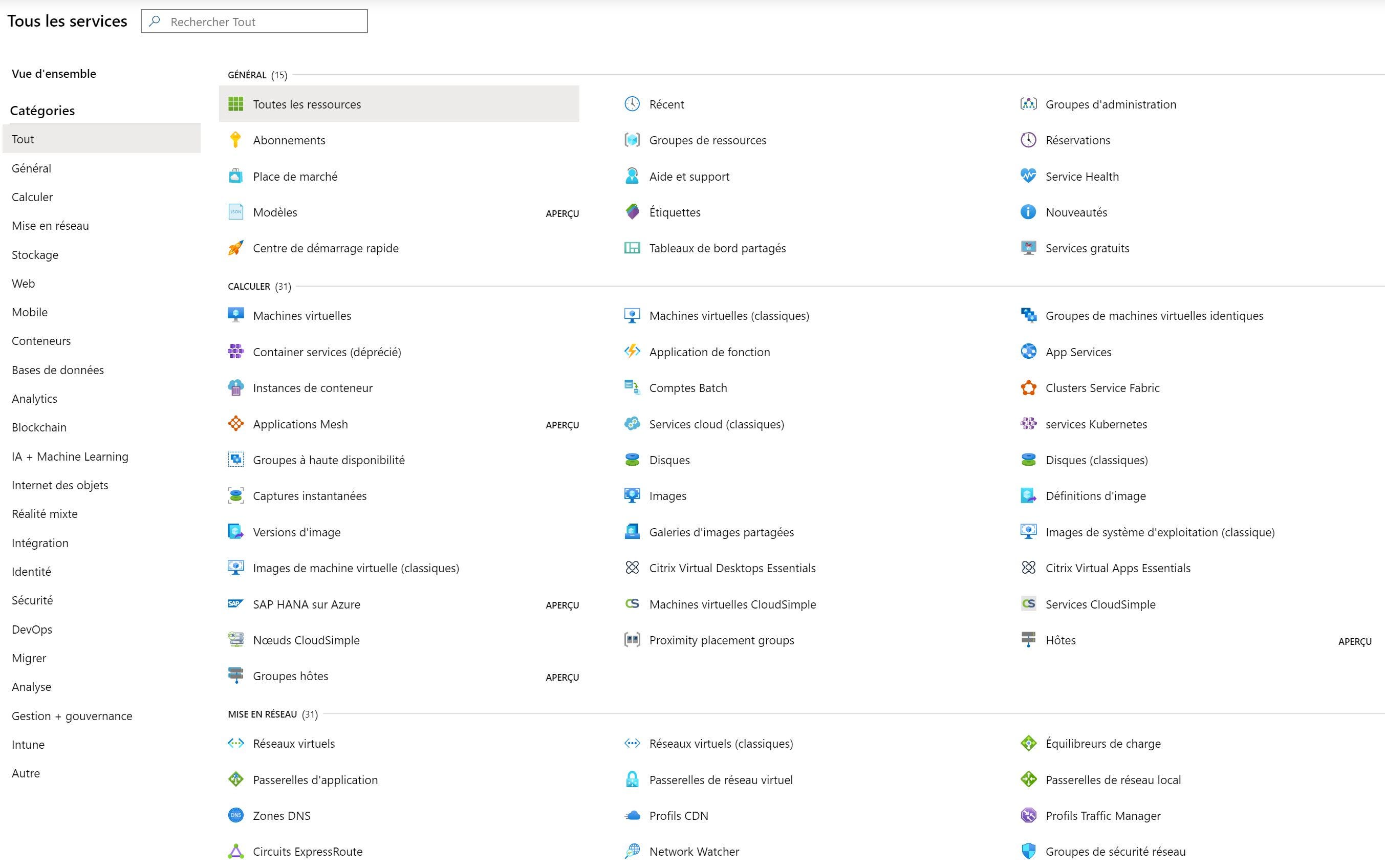Click the lock icon for Passerelles de réseau virtuel
The width and height of the screenshot is (1385, 868).
point(632,779)
